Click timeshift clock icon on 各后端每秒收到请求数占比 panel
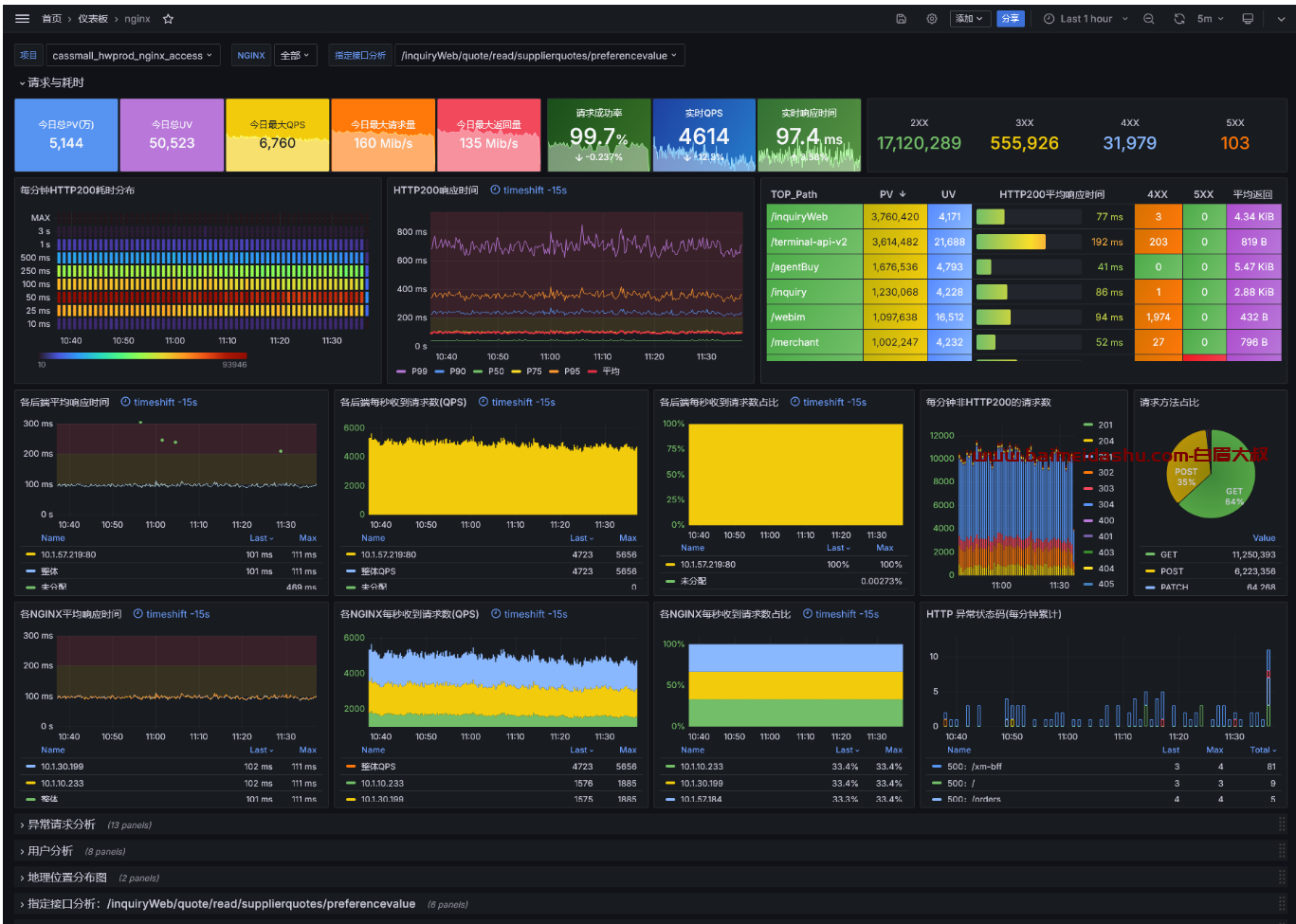 click(794, 403)
